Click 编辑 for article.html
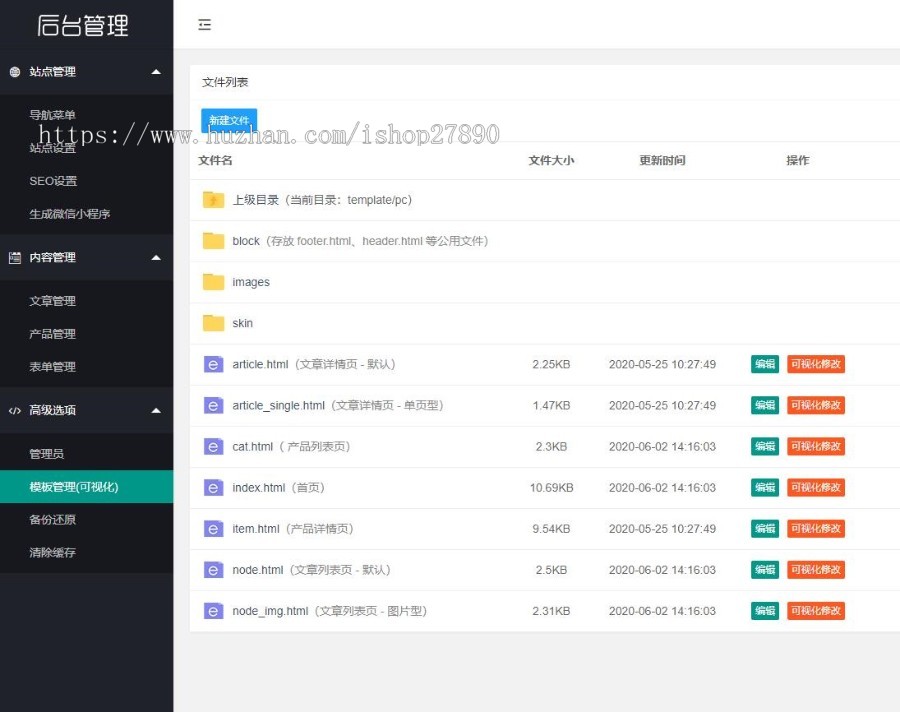This screenshot has height=712, width=900. pyautogui.click(x=765, y=364)
